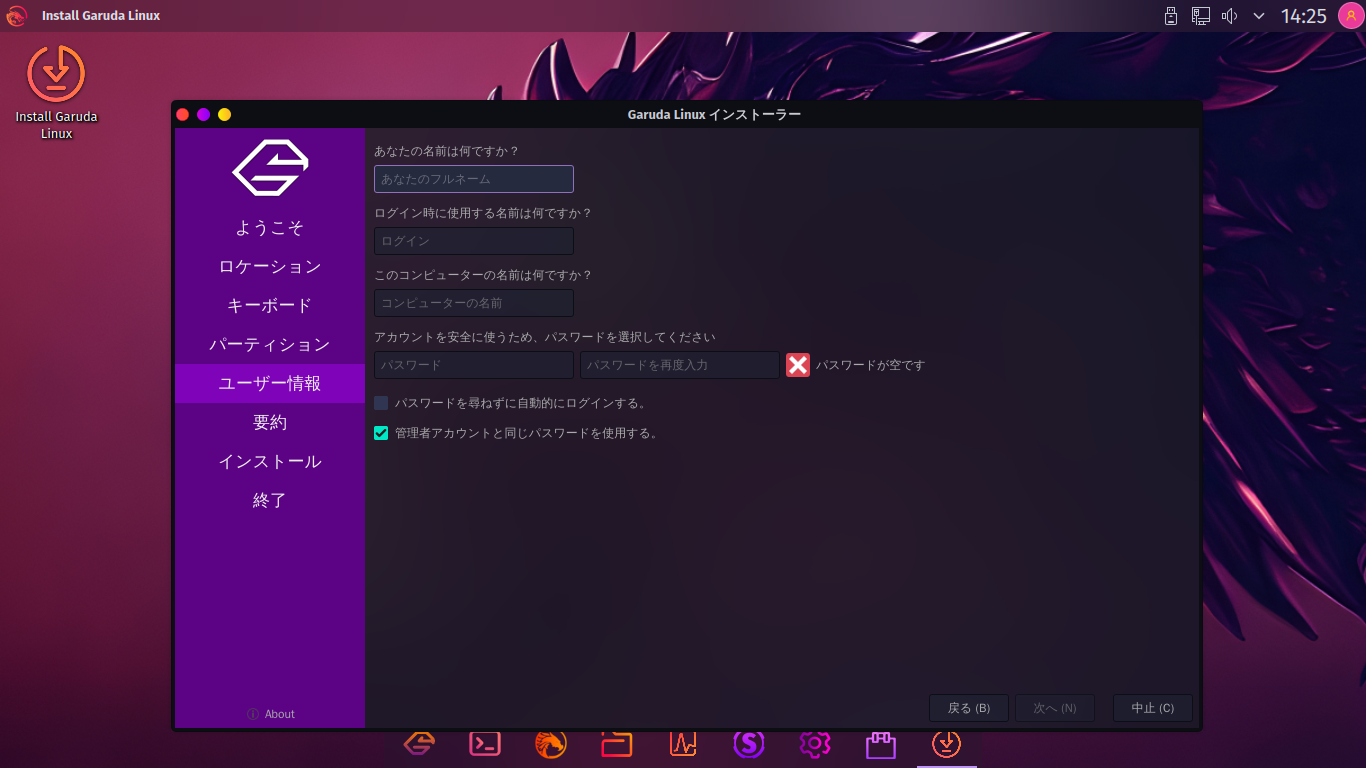Open the network display tray icon
Screen dimensions: 1366x768
[x=1201, y=16]
